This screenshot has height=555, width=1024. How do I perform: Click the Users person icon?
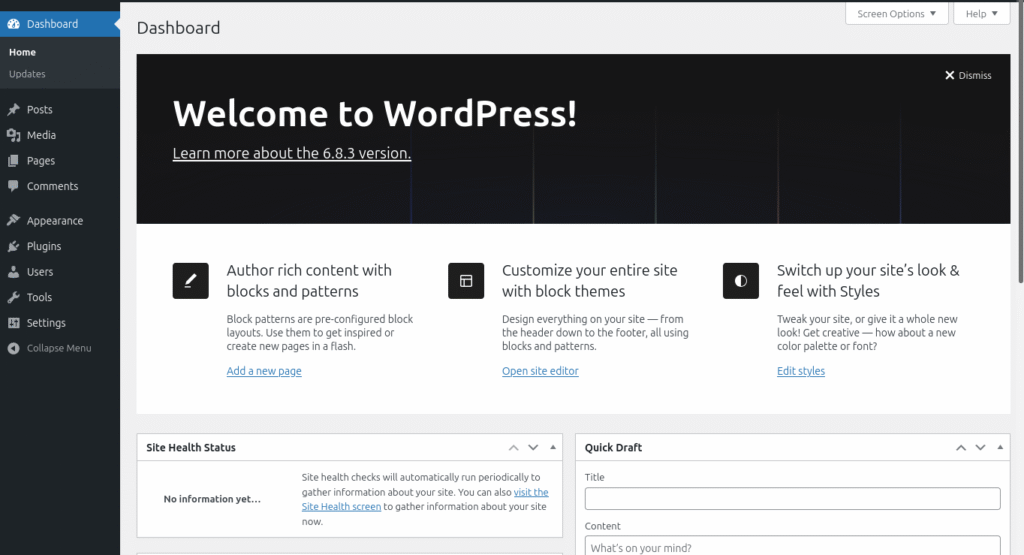13,272
